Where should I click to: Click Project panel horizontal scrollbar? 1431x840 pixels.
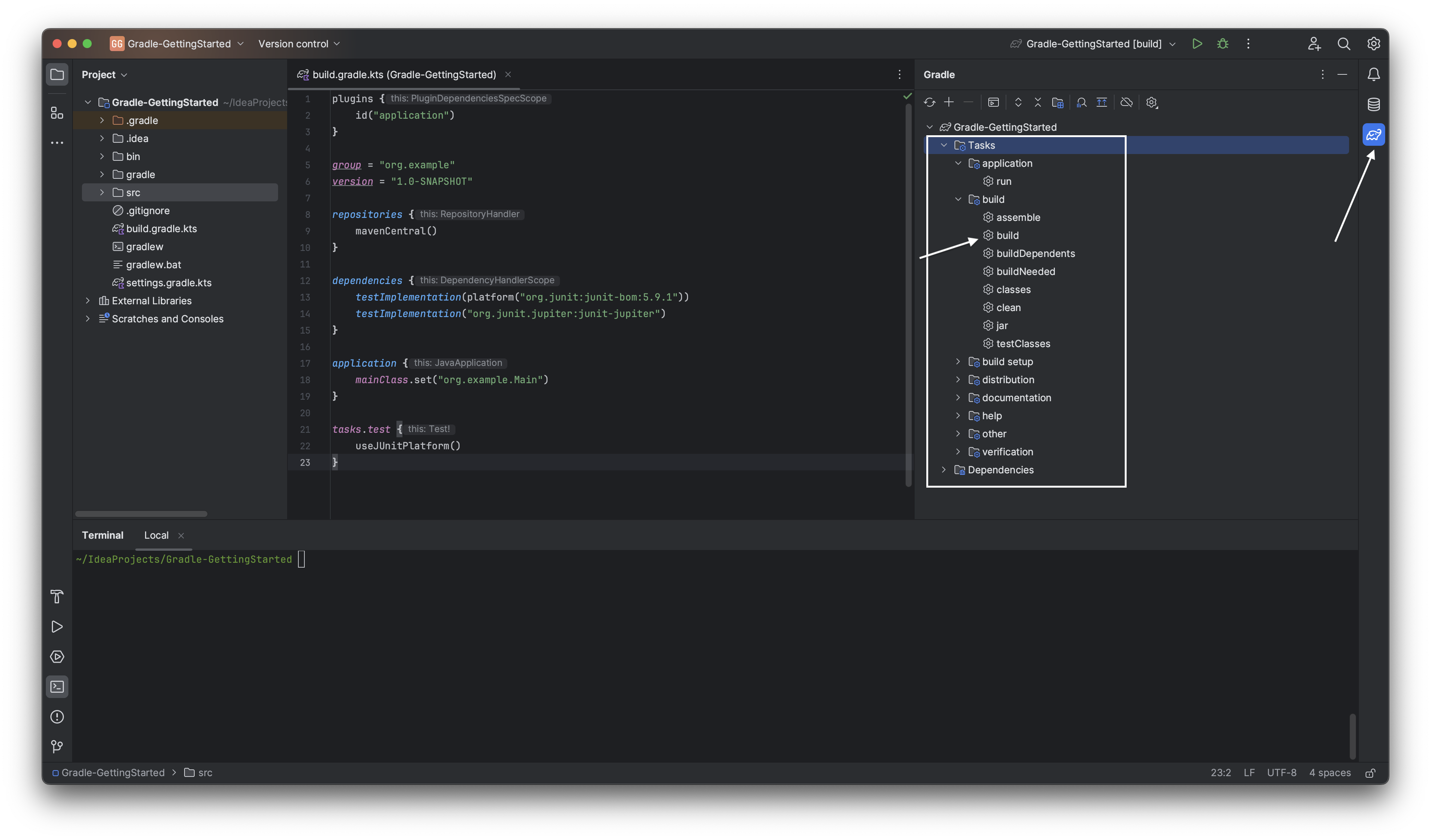pyautogui.click(x=141, y=514)
